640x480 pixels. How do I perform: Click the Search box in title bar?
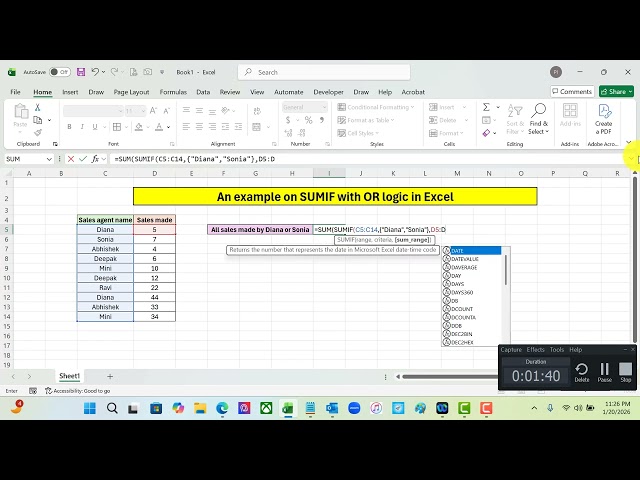point(324,72)
